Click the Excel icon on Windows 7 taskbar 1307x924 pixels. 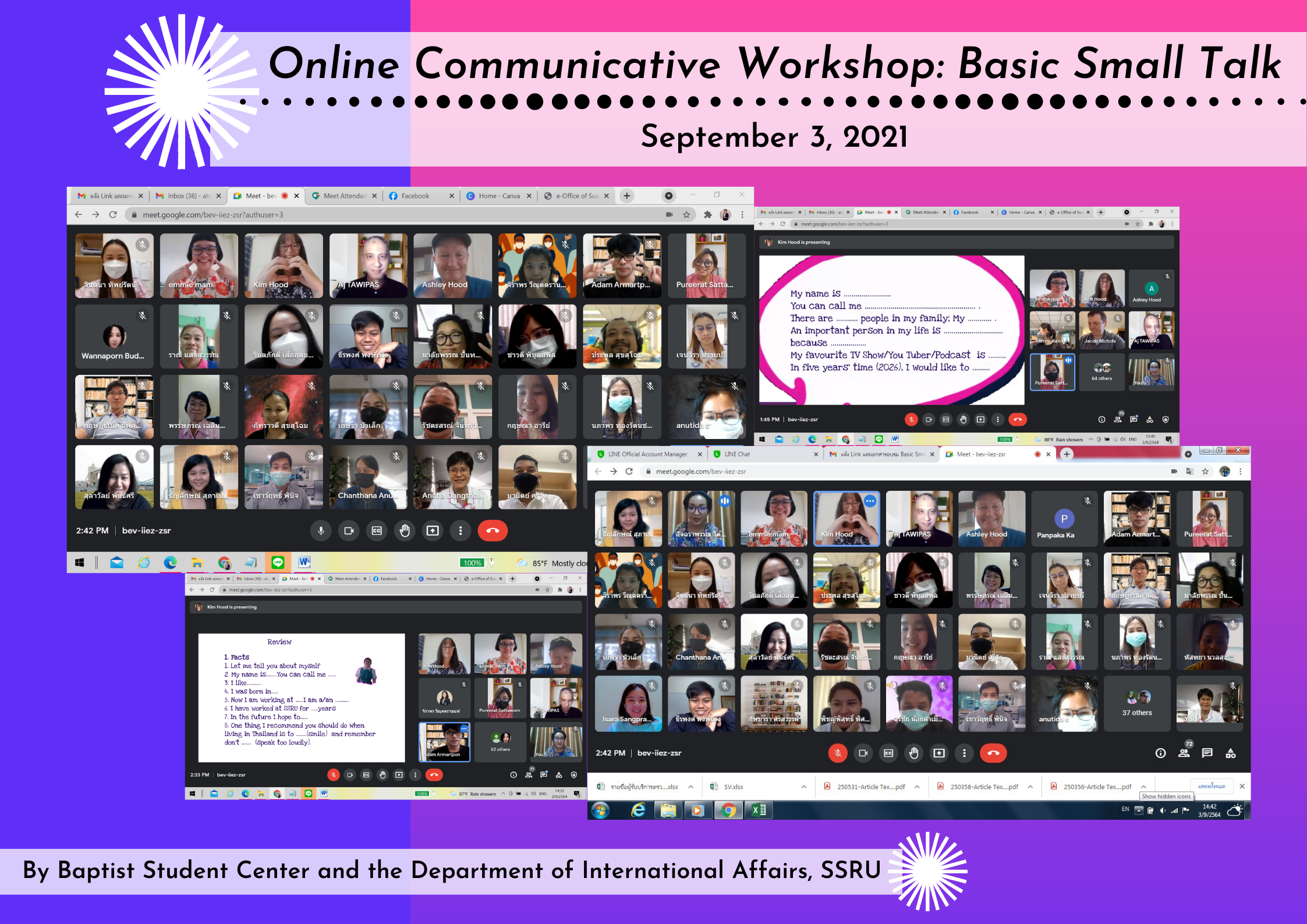tap(759, 810)
